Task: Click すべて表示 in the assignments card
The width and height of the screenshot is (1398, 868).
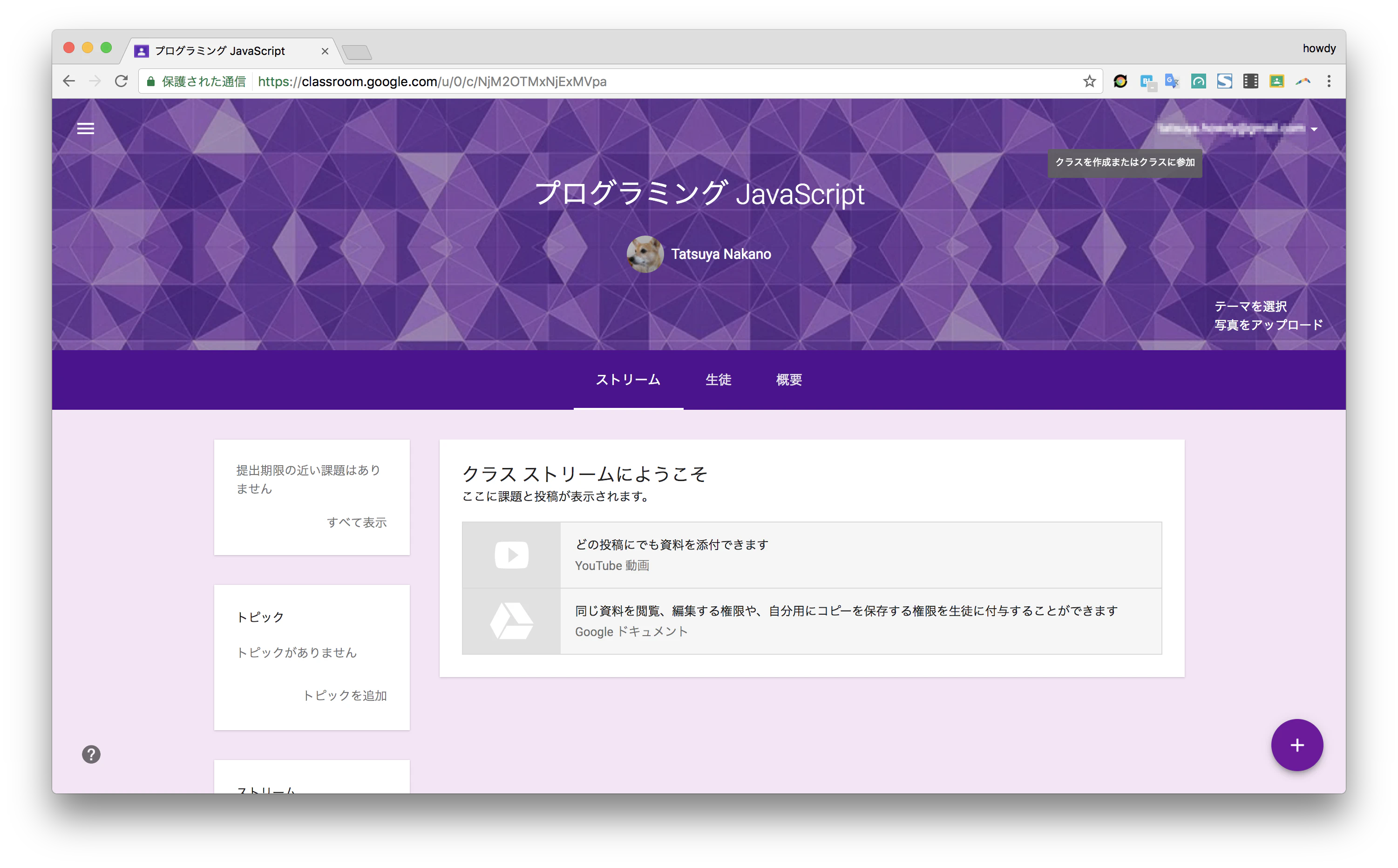Action: [357, 522]
